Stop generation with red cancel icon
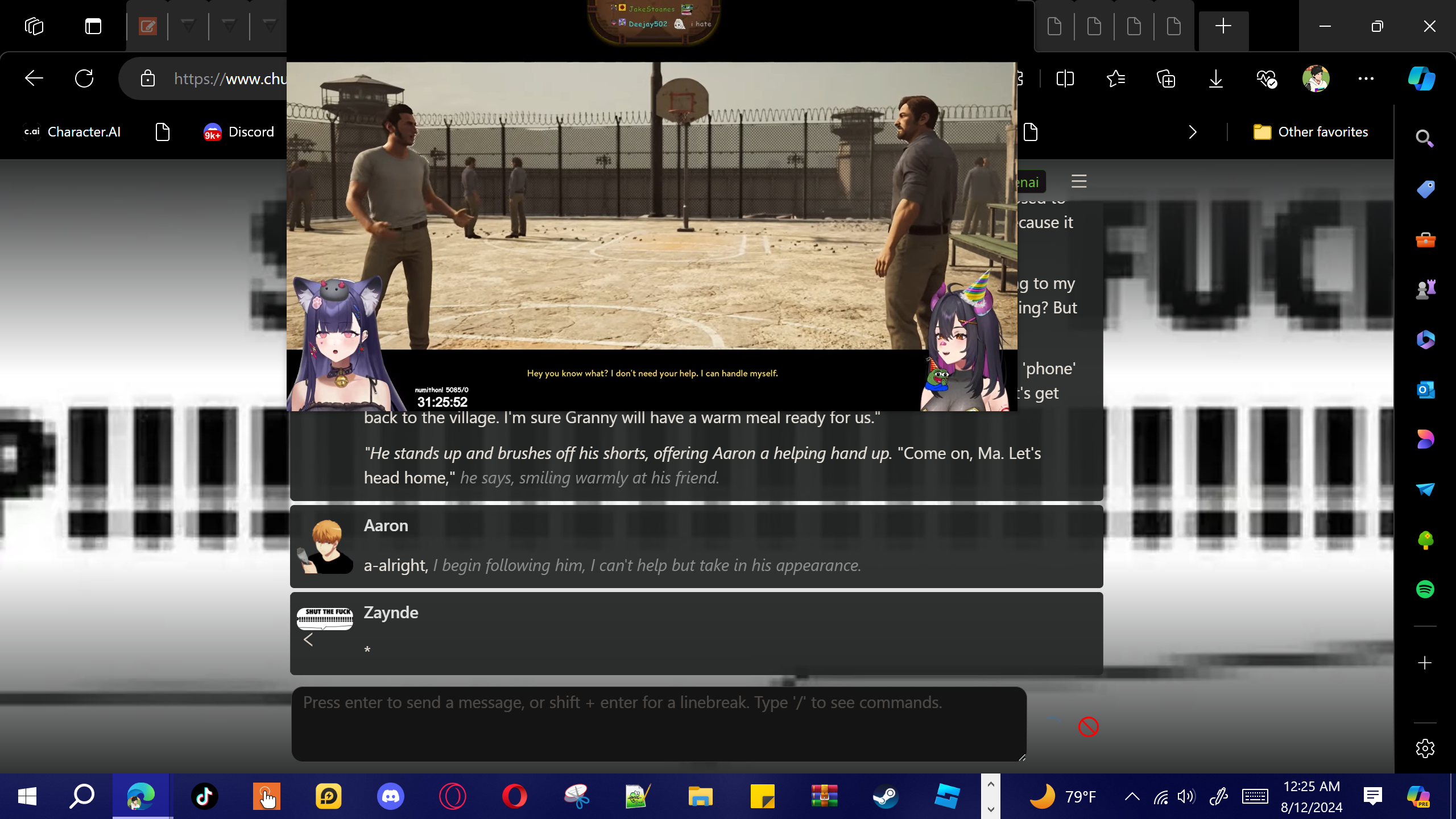The width and height of the screenshot is (1456, 819). click(1088, 727)
